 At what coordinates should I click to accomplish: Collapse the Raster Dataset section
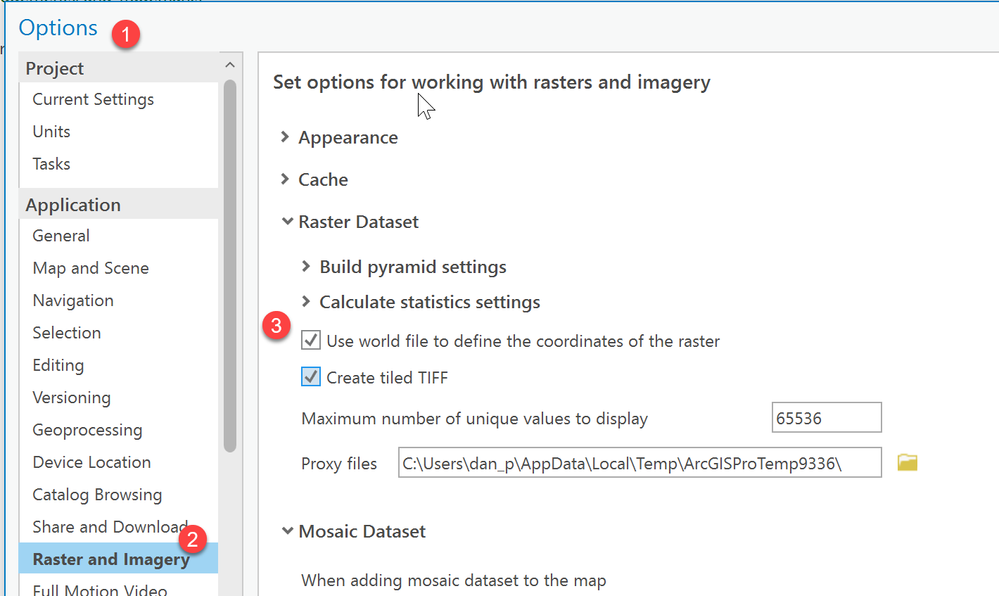287,222
